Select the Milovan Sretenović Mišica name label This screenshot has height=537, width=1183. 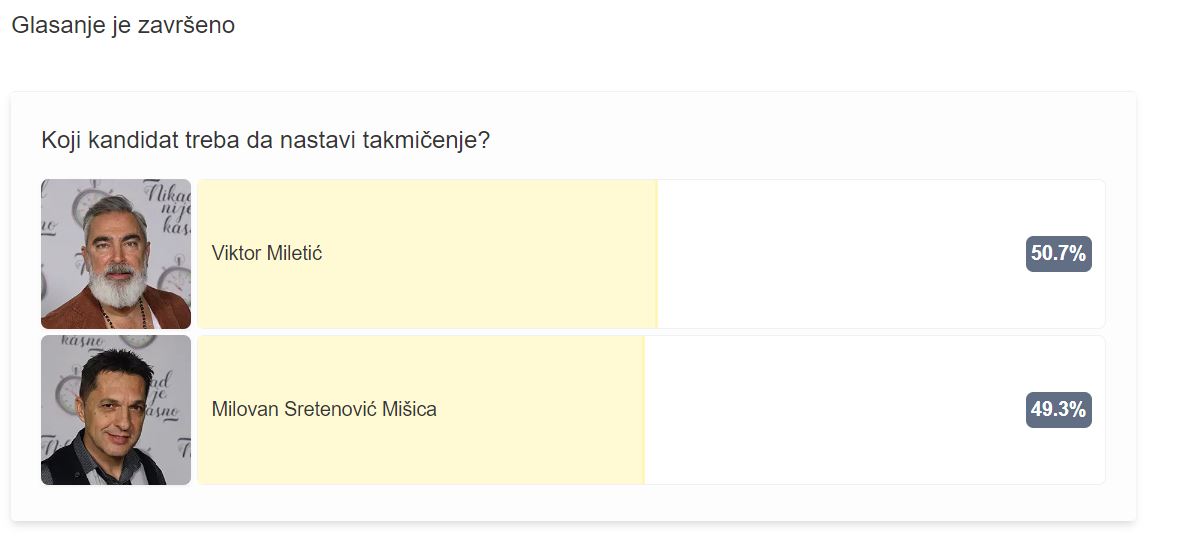point(324,410)
